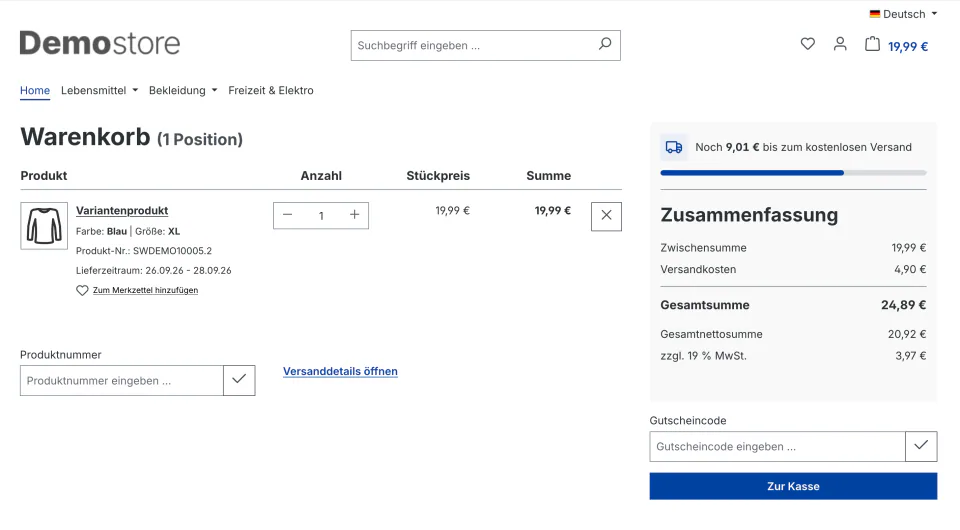960x530 pixels.
Task: Open Freizeit & Elektro category
Action: (271, 91)
